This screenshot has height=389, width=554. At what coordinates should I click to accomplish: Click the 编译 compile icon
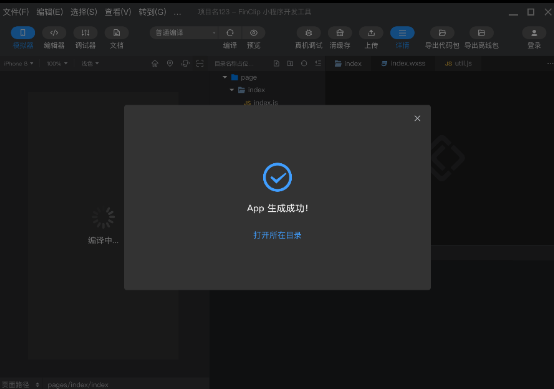pos(230,33)
